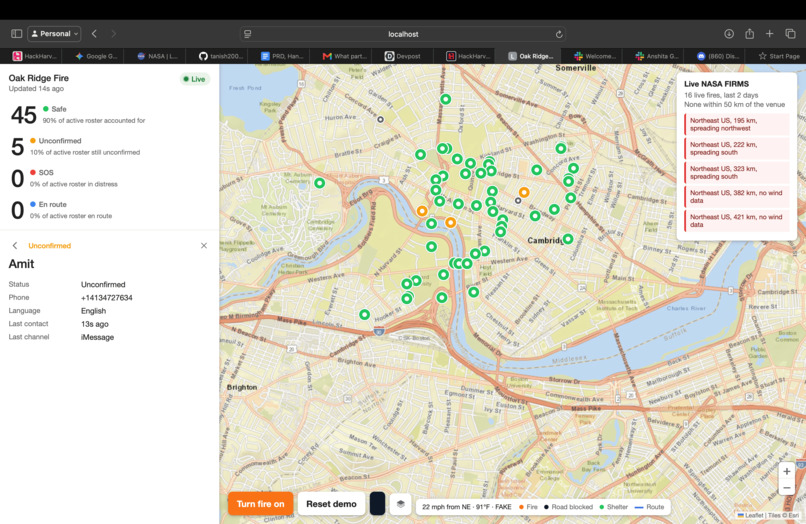
Task: Click the green marker near Mt. Auburn Cemetery
Action: point(320,183)
